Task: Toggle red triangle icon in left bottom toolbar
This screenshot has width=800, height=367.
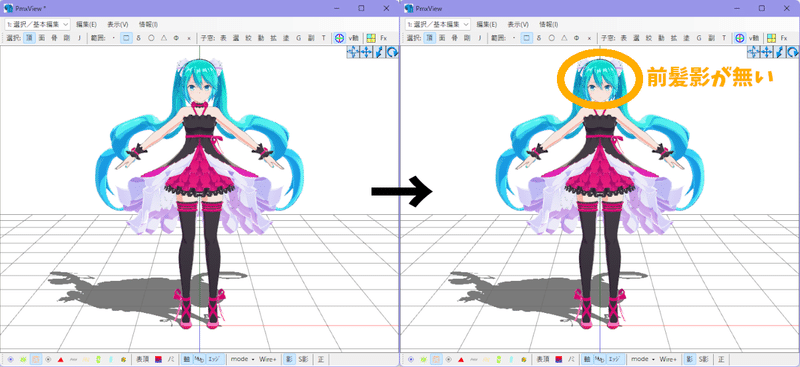Action: point(60,359)
